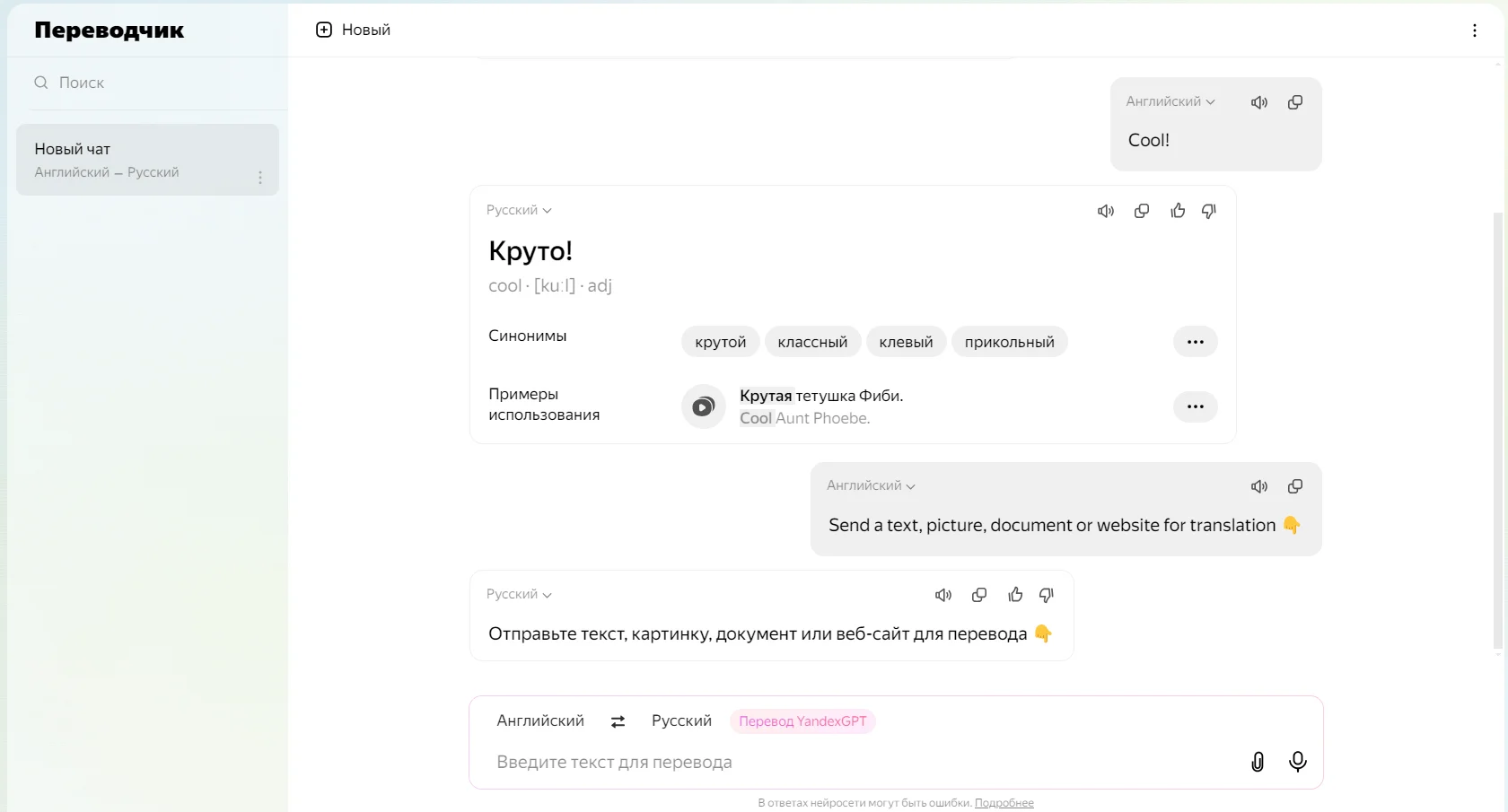Dislike the "Отправьте текст" translation
The height and width of the screenshot is (812, 1508).
tap(1047, 595)
